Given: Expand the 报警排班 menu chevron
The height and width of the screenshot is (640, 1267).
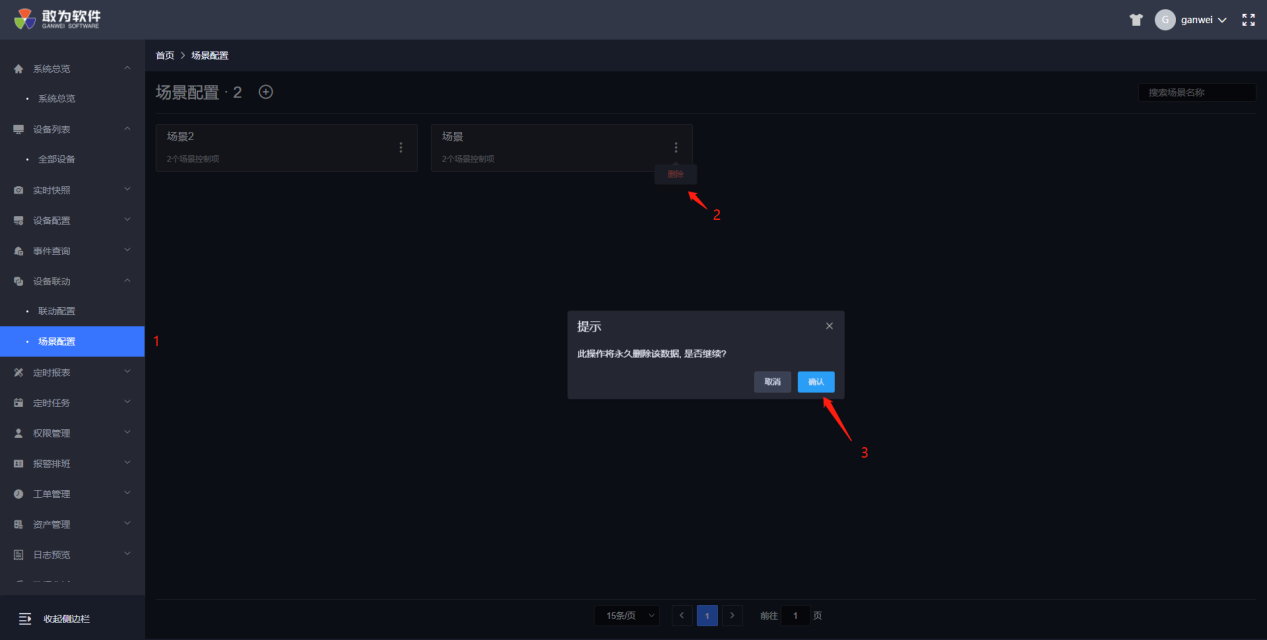Looking at the screenshot, I should pyautogui.click(x=127, y=464).
